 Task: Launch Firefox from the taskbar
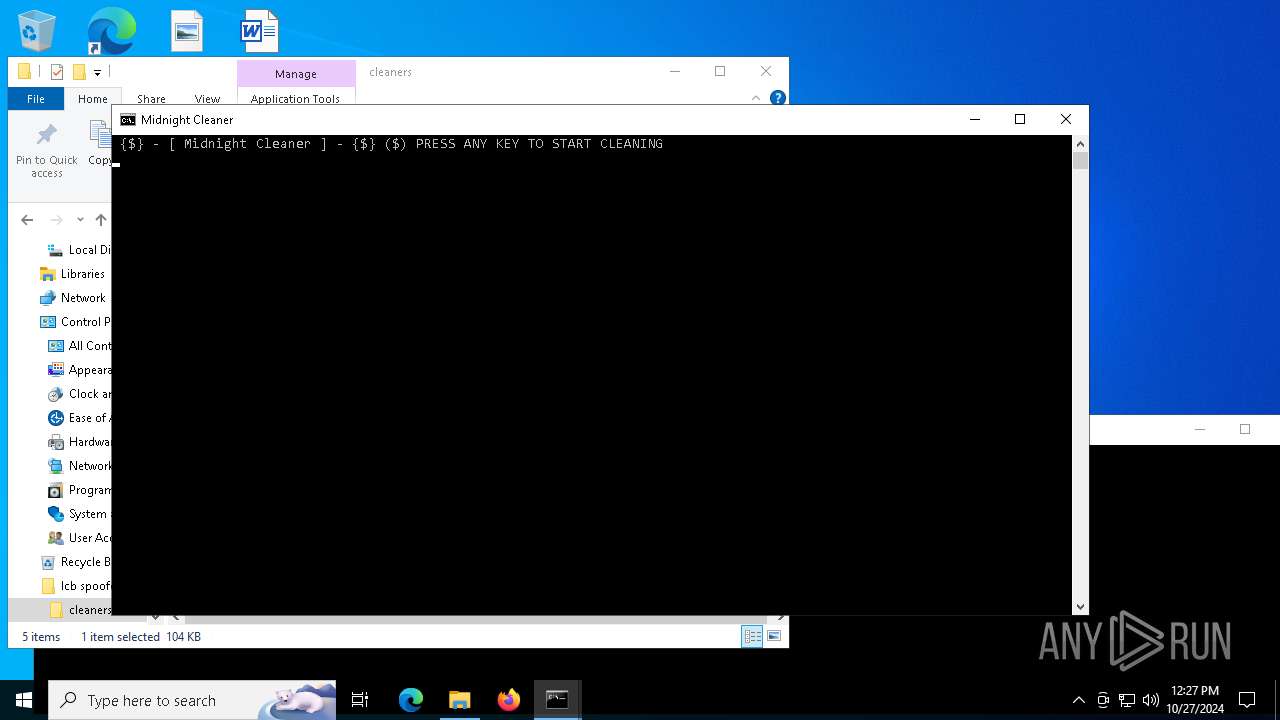pyautogui.click(x=509, y=700)
